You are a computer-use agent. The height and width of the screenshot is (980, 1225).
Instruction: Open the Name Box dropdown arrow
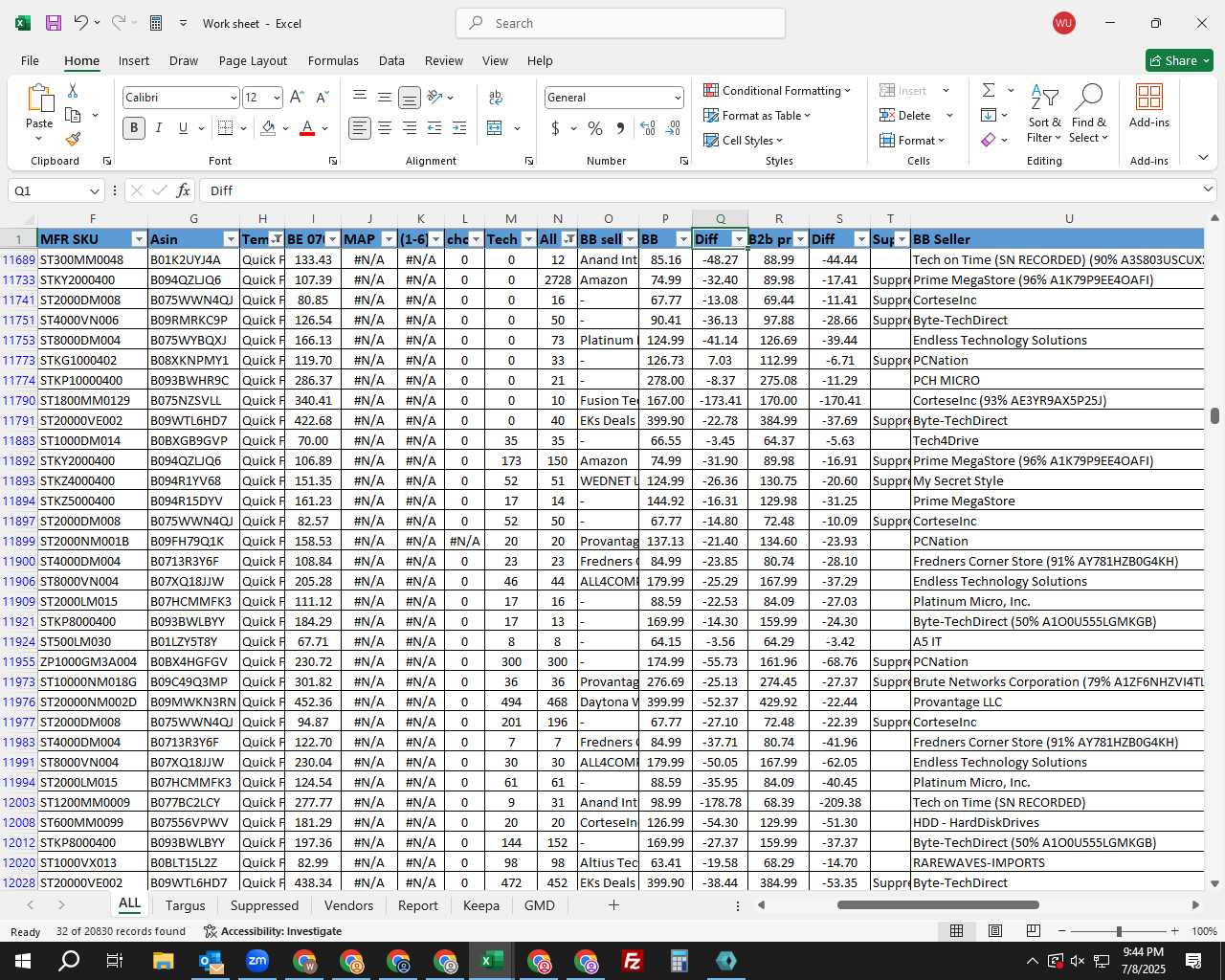point(94,190)
